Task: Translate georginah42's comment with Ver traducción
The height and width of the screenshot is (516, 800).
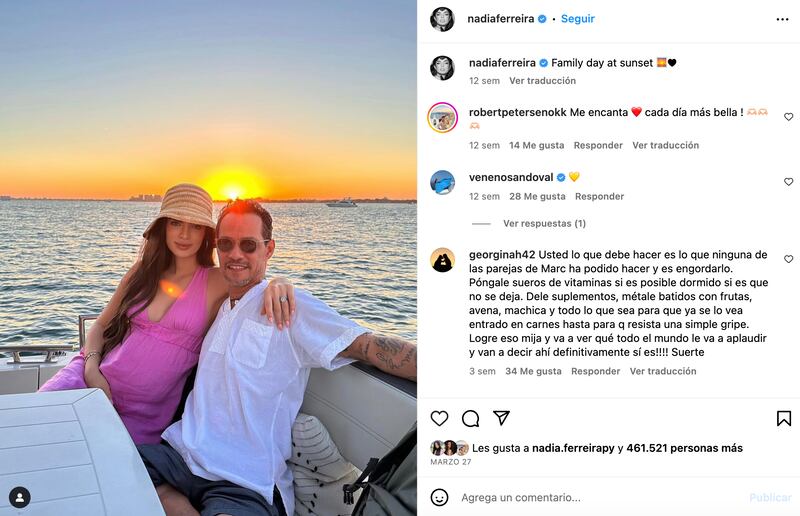Action: click(x=663, y=372)
